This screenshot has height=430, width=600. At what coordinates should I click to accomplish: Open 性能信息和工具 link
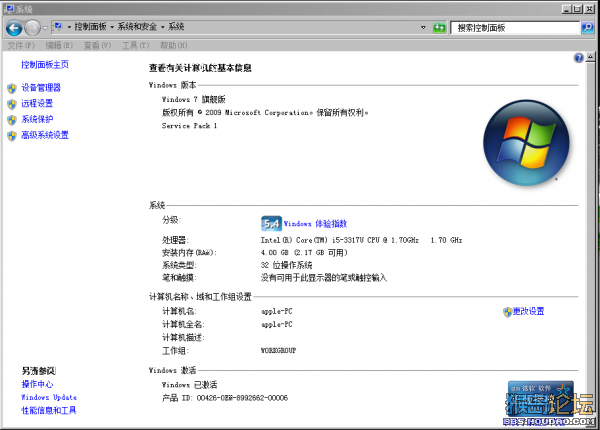pyautogui.click(x=49, y=410)
